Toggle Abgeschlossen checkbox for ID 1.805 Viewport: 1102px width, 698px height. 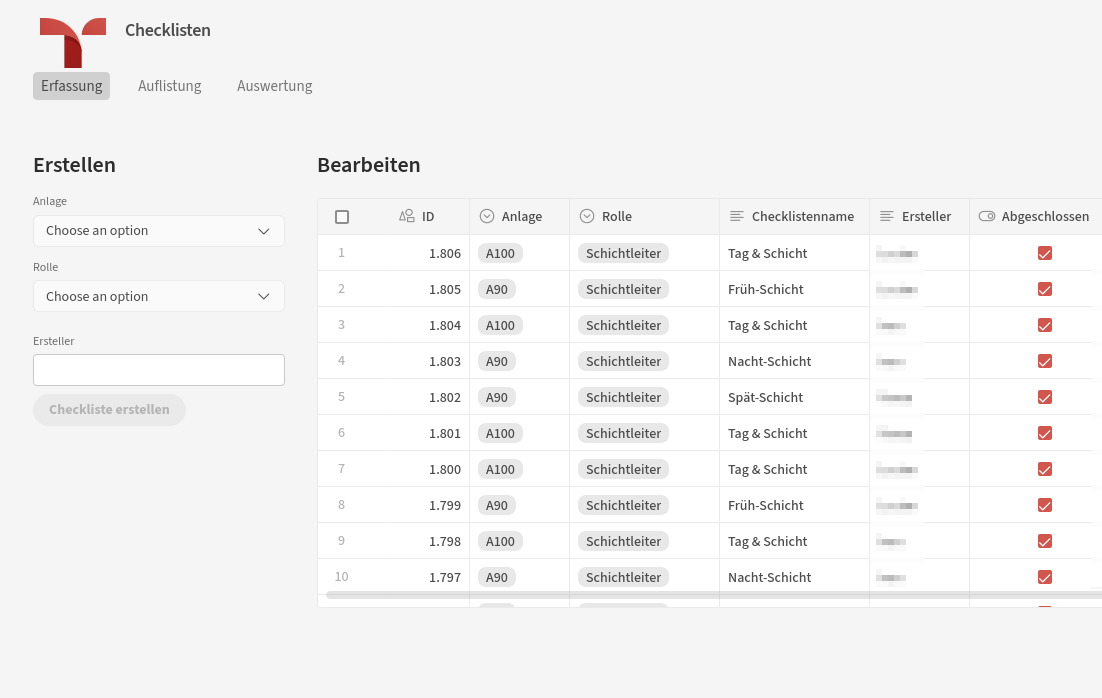coord(1045,289)
